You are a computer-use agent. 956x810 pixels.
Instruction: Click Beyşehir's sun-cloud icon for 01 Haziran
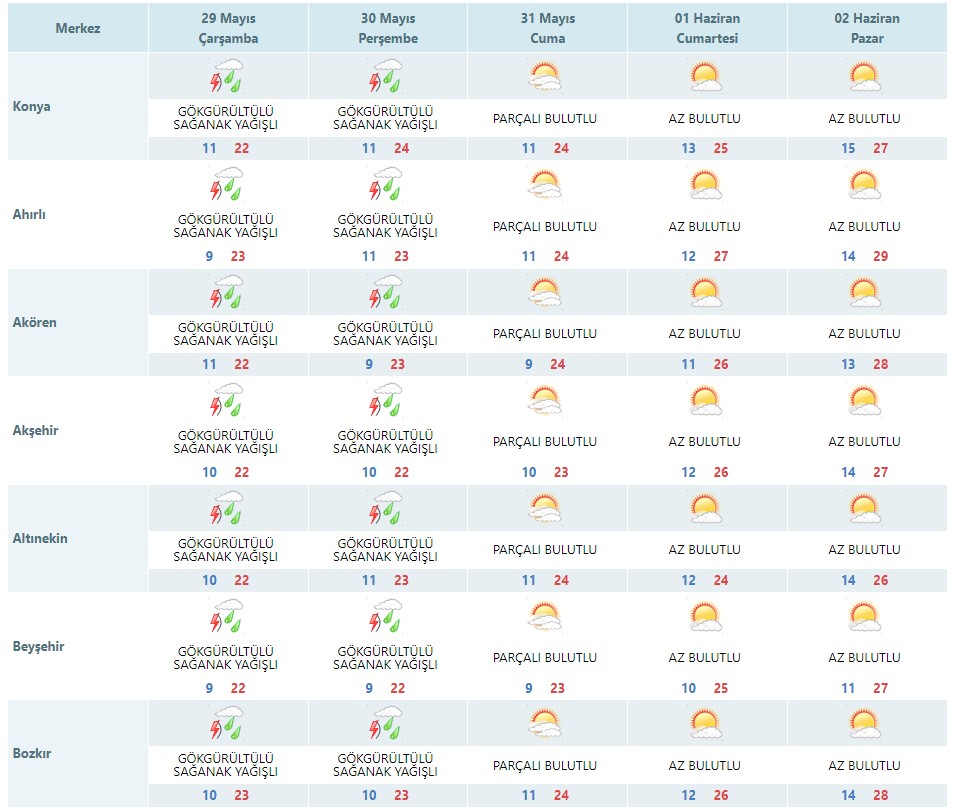(x=705, y=616)
